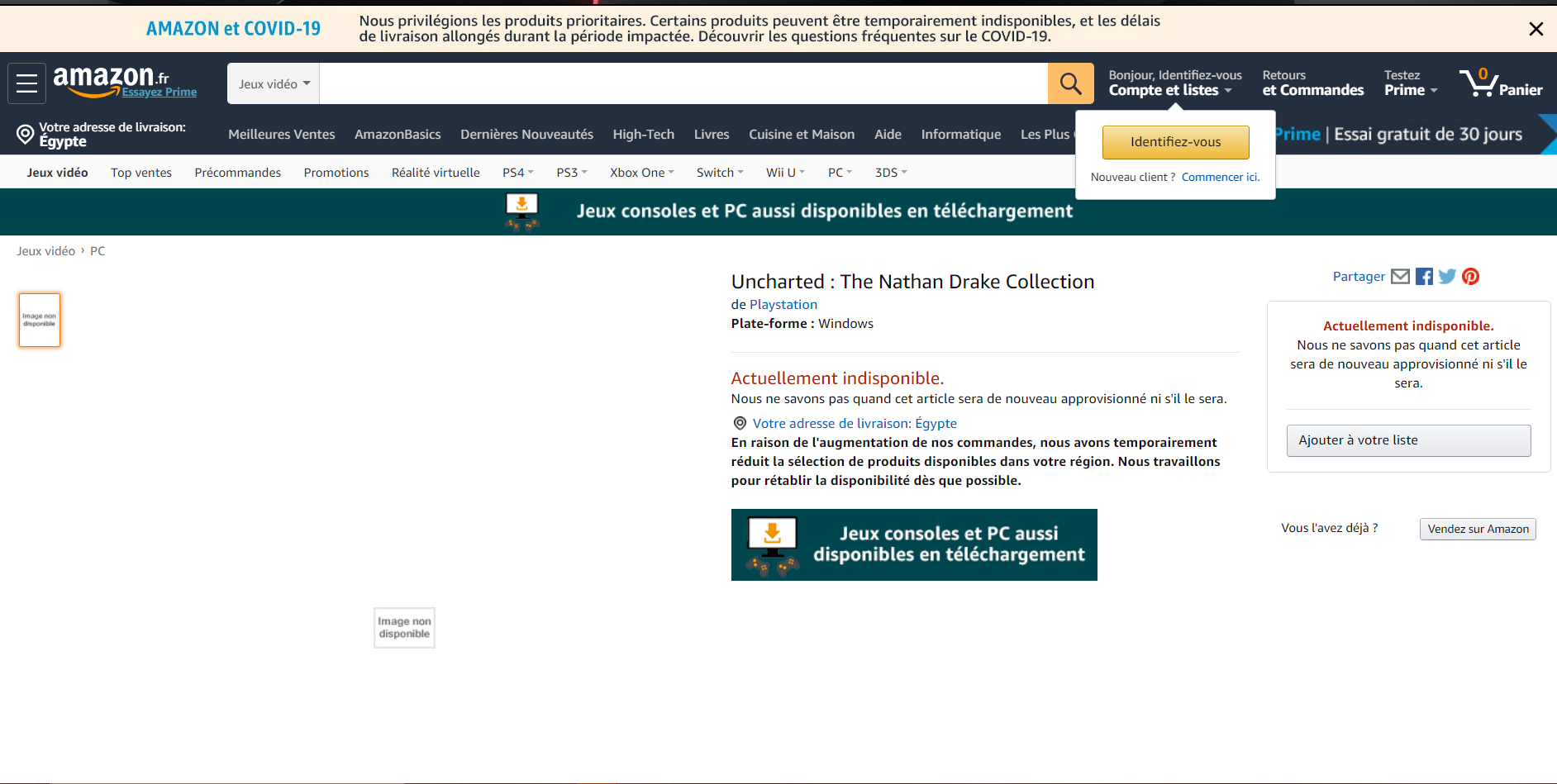Expand the Wii U submenu
The height and width of the screenshot is (784, 1557).
click(785, 173)
